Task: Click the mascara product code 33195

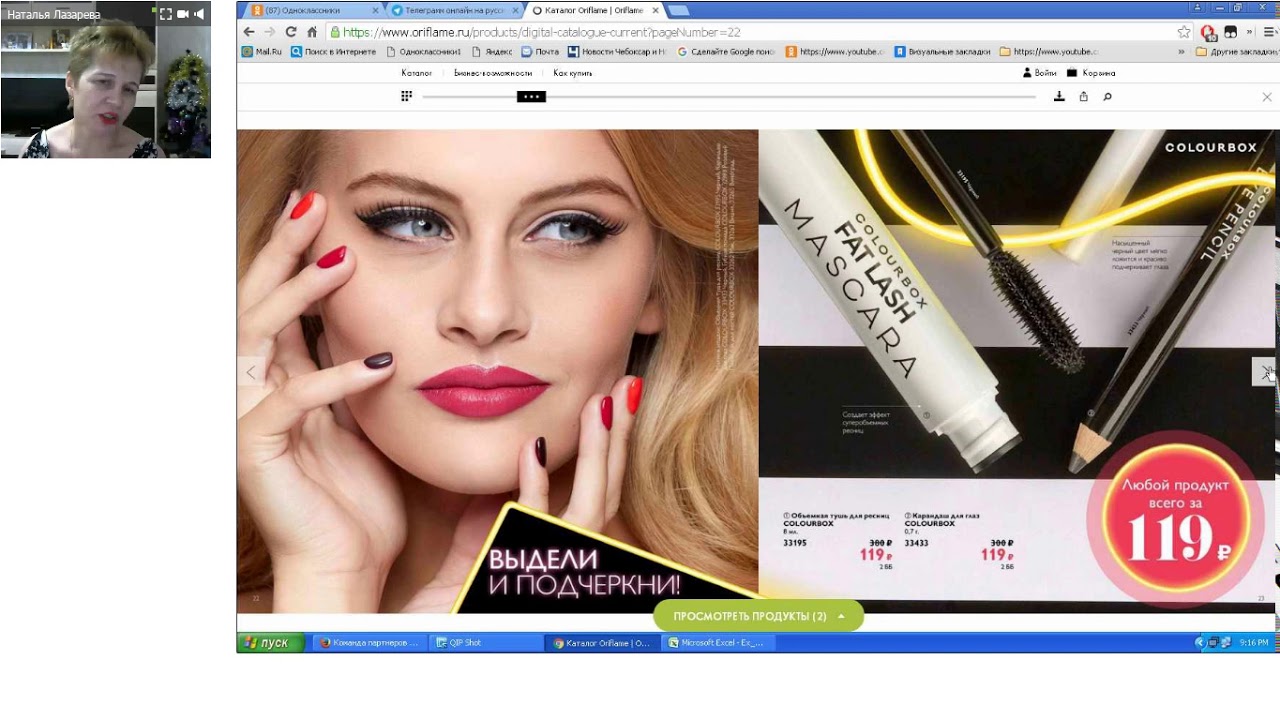Action: click(794, 543)
